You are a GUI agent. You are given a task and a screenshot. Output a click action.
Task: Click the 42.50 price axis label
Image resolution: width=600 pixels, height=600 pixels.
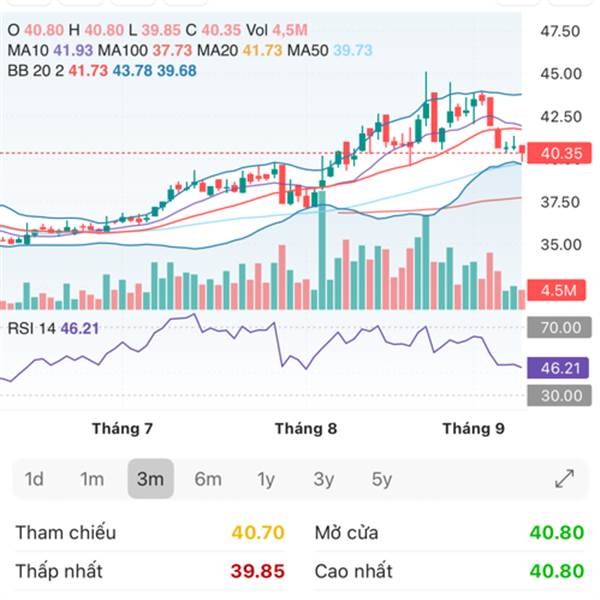[561, 116]
